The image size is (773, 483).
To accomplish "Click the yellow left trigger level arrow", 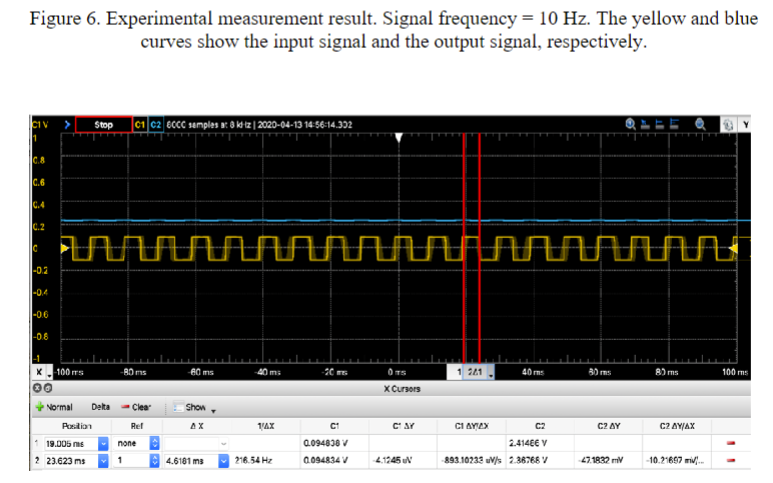I will [x=65, y=248].
